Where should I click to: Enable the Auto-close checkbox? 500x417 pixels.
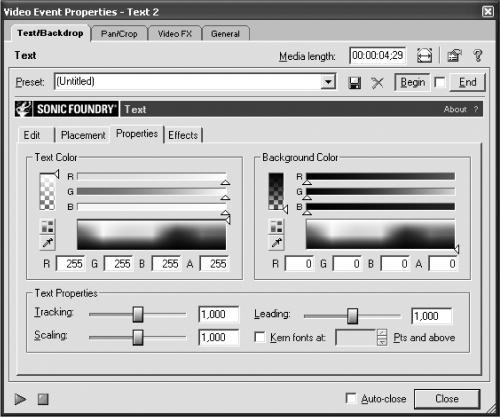click(x=351, y=398)
